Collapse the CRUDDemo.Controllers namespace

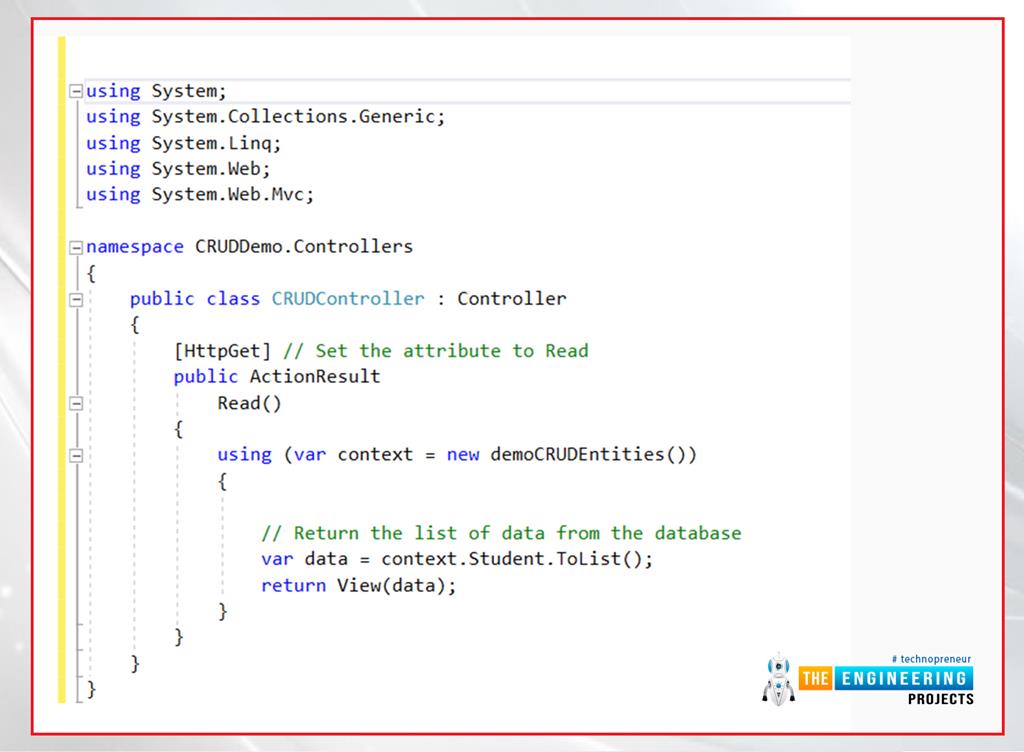click(75, 246)
